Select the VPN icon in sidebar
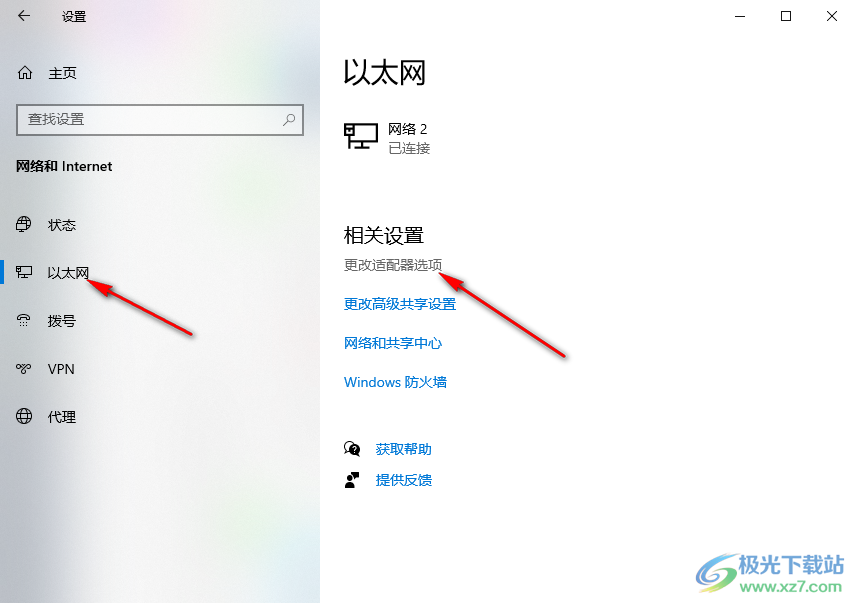 tap(23, 369)
